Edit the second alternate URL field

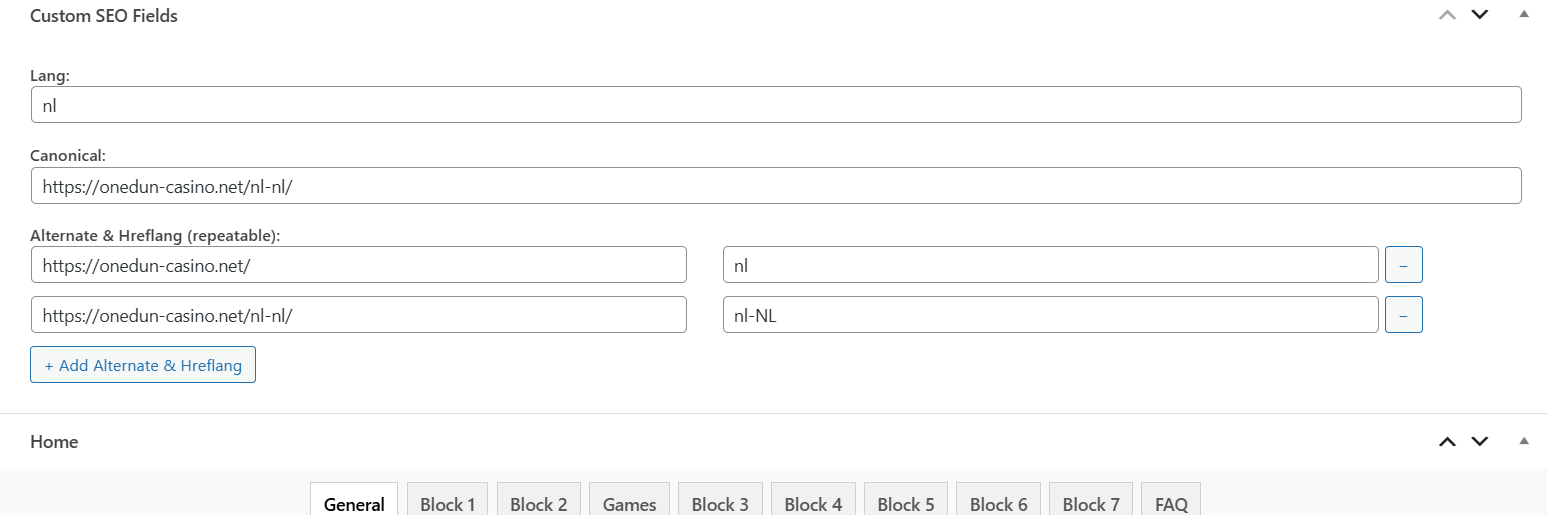(x=358, y=315)
